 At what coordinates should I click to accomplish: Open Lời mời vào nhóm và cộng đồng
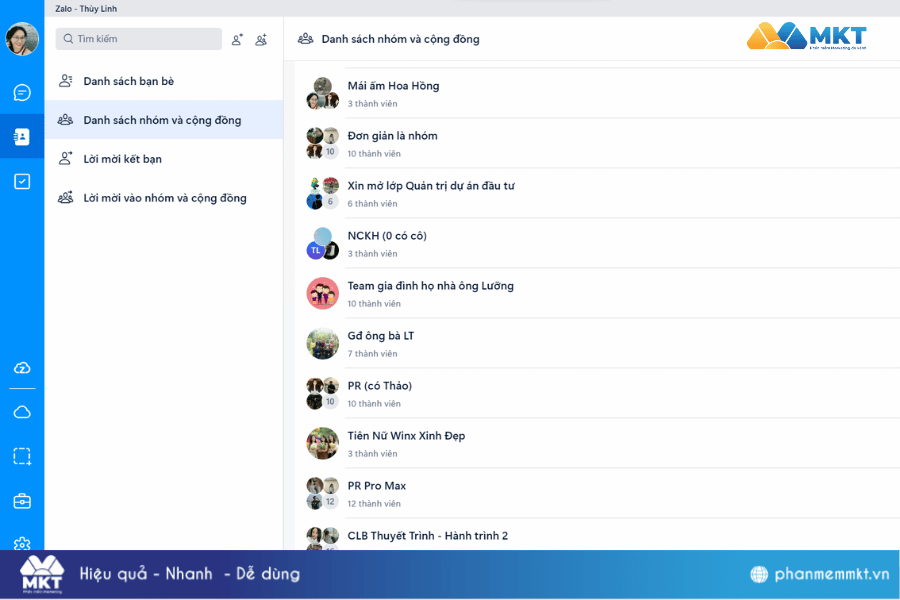click(x=164, y=198)
